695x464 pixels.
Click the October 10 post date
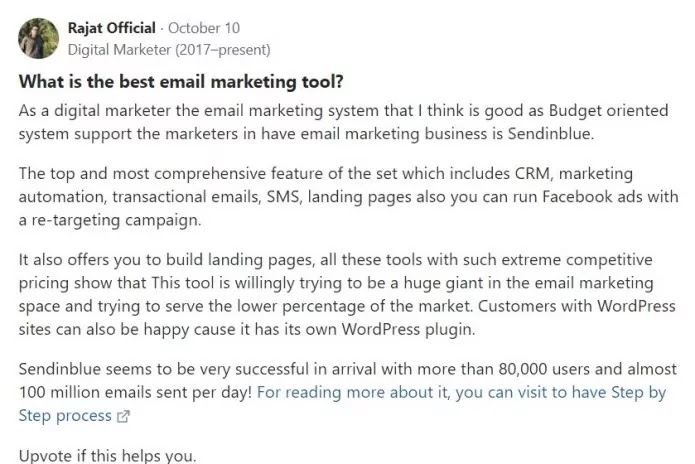tap(204, 28)
